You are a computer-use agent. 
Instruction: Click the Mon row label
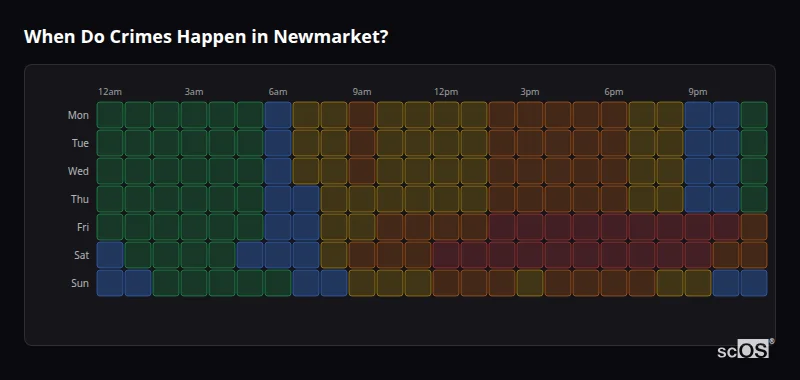[78, 115]
